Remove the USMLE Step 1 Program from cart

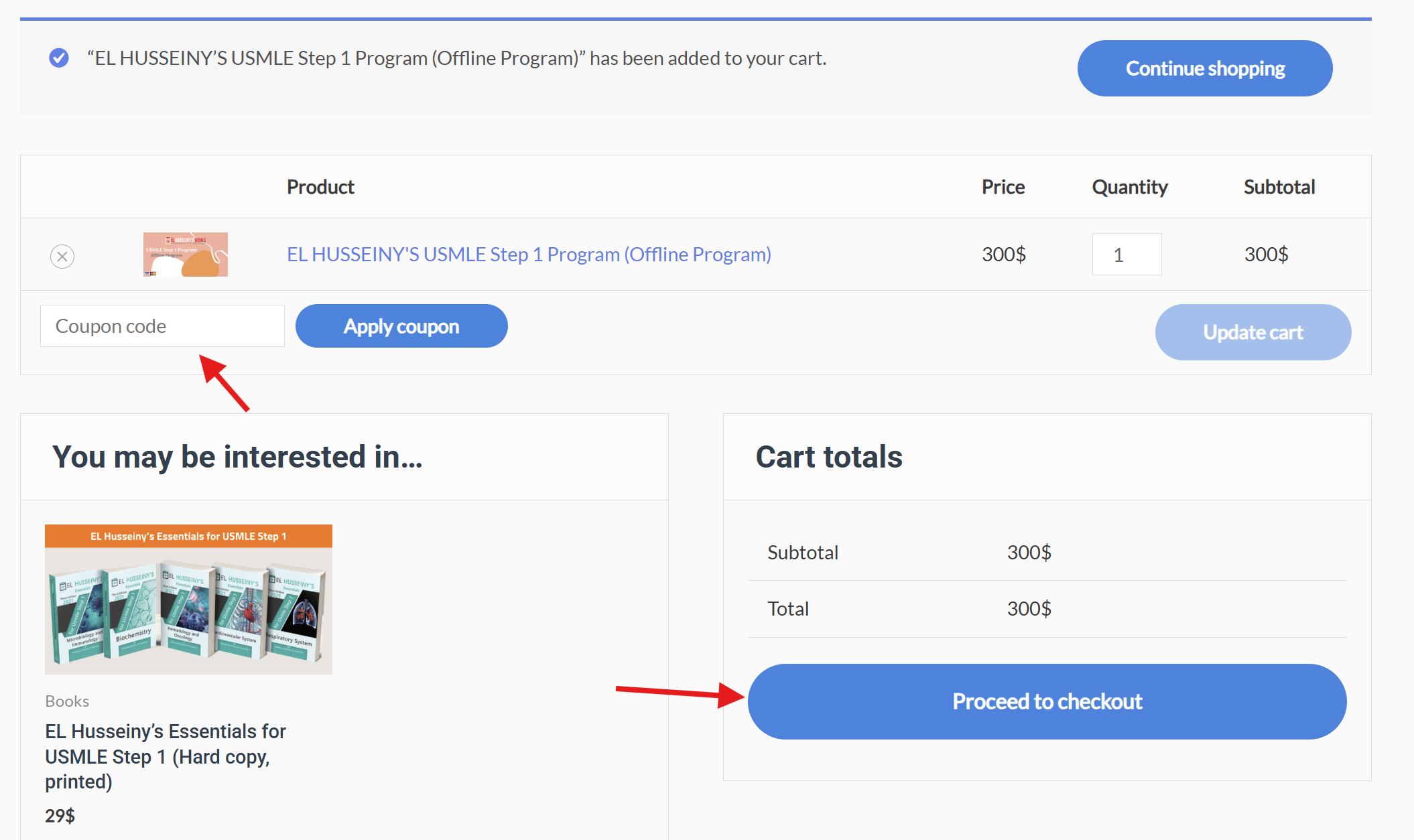(62, 256)
